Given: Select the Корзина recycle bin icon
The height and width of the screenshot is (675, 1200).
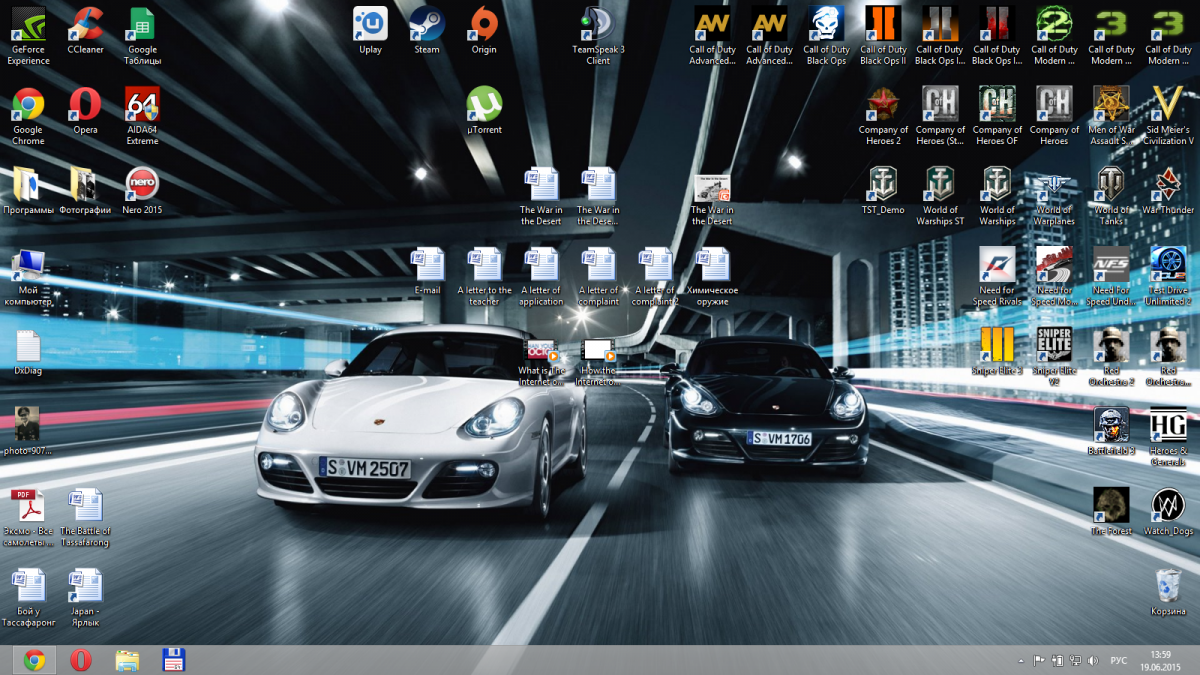Looking at the screenshot, I should [1168, 586].
